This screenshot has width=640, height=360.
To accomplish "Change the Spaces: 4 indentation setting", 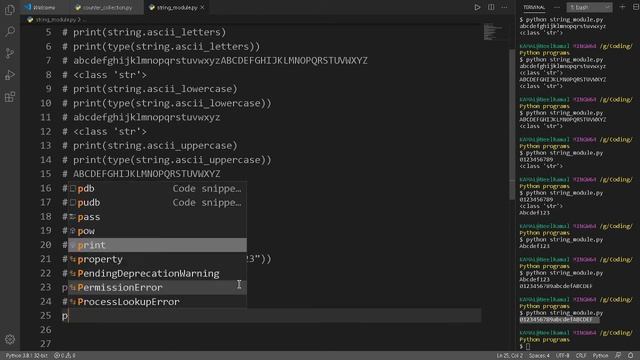I will 539,356.
